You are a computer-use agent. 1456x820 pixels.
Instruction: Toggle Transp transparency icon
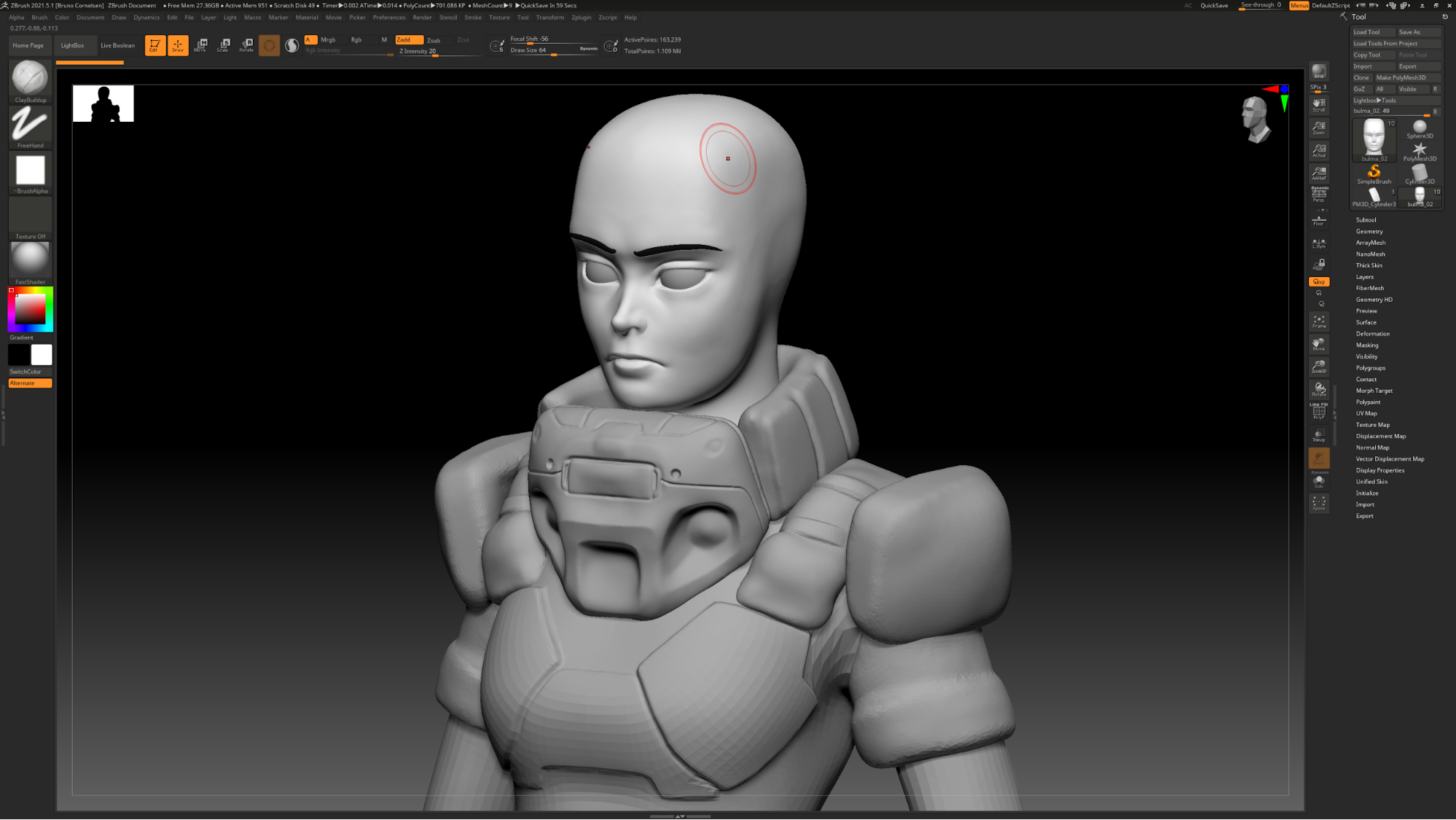click(x=1319, y=435)
